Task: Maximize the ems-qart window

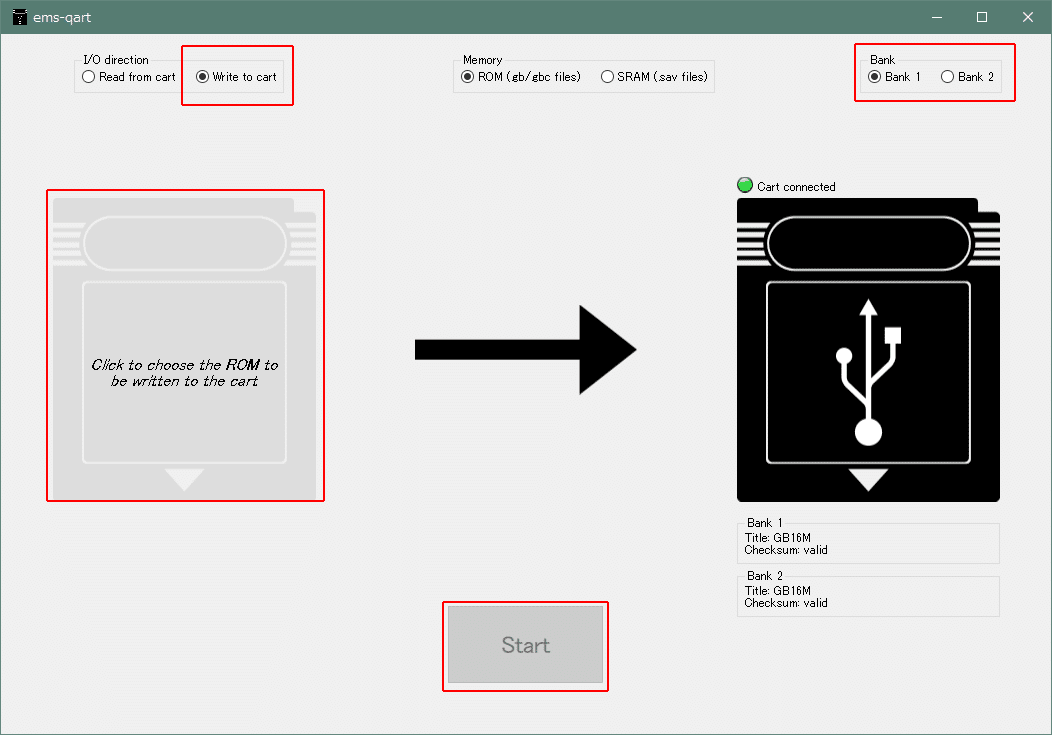Action: coord(982,17)
